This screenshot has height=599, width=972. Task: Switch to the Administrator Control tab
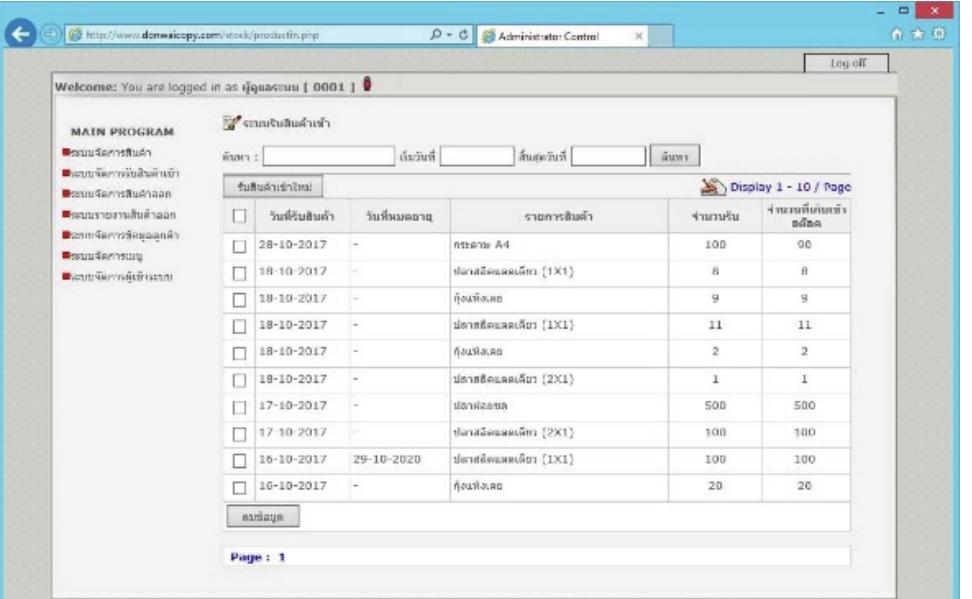[560, 36]
